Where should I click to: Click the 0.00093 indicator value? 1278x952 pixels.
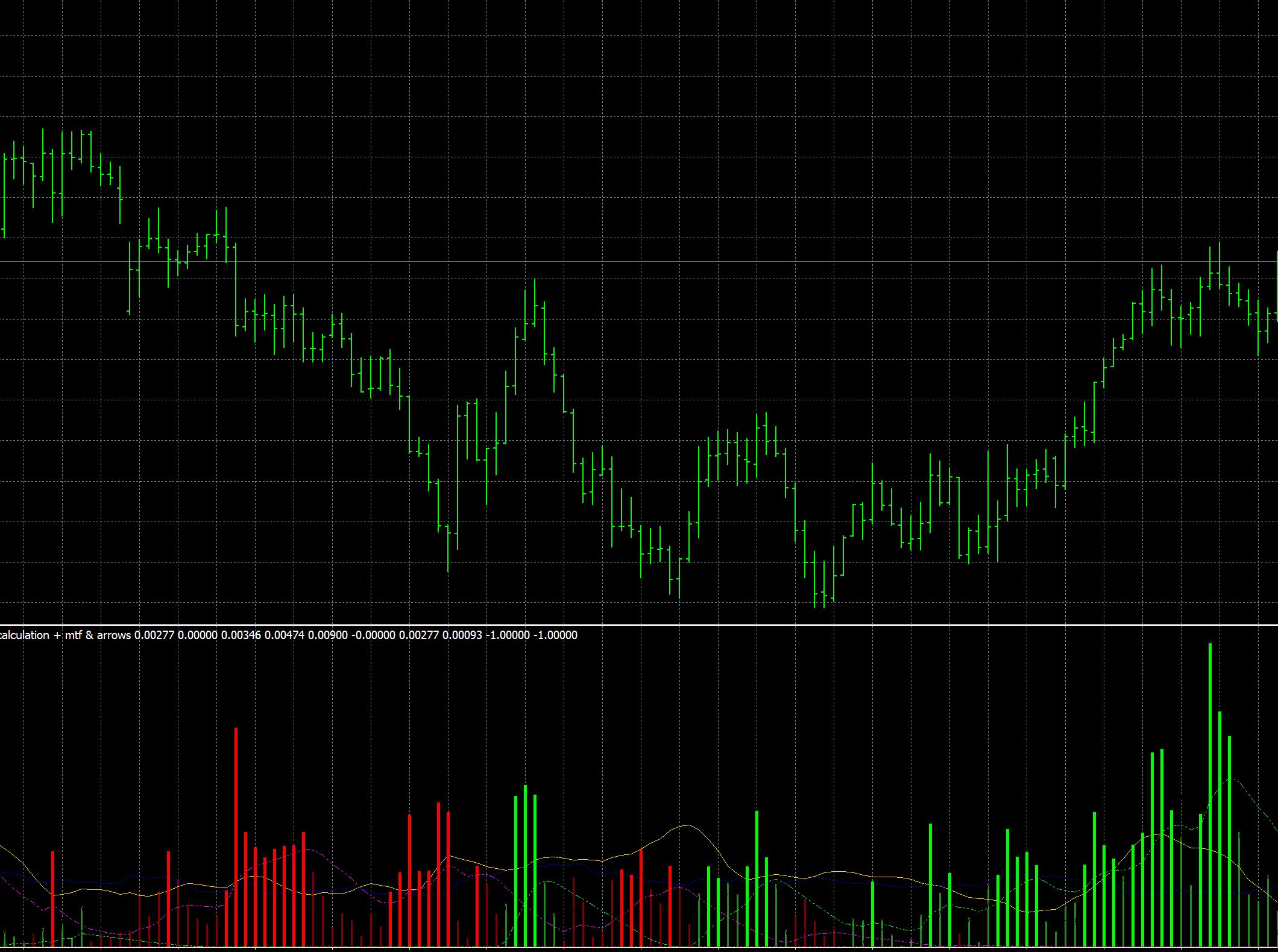[462, 635]
